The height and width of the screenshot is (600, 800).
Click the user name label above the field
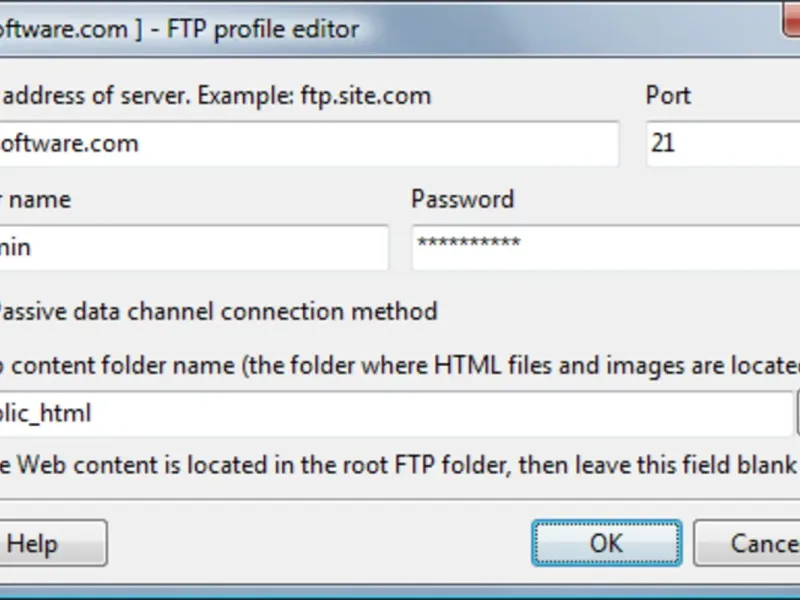36,199
